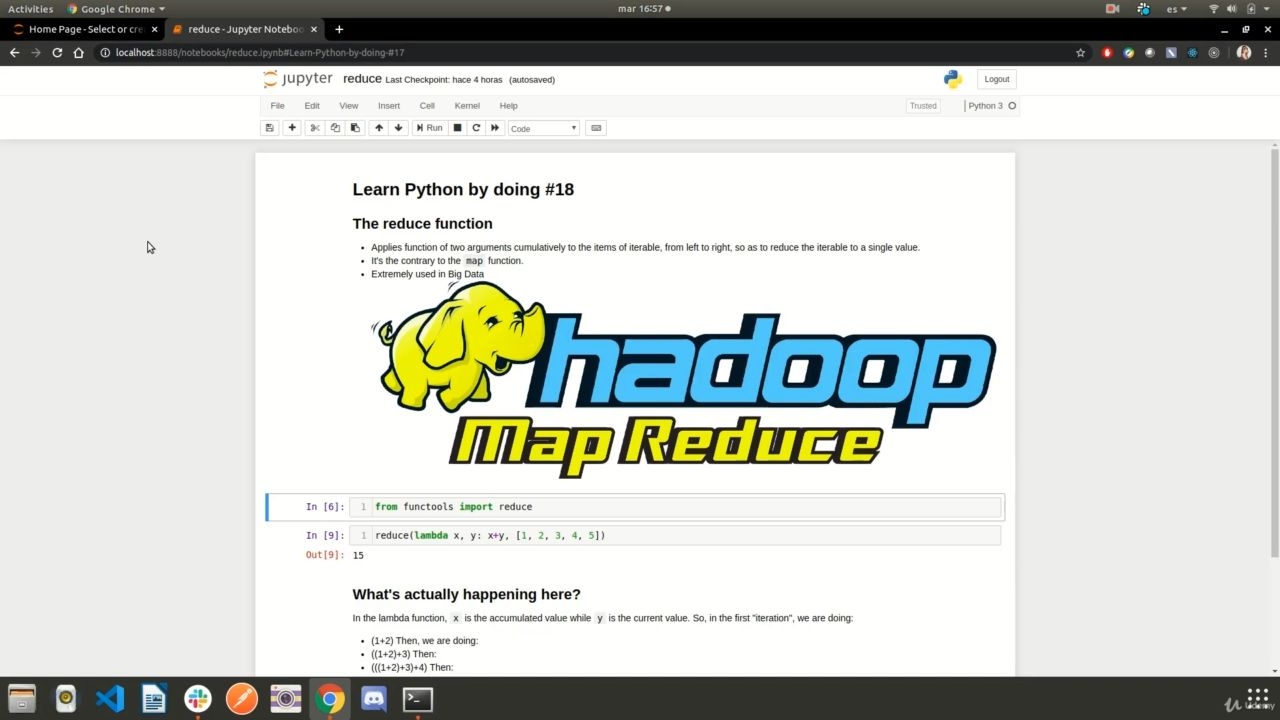Open the Chrome three-dot menu
The image size is (1280, 720).
point(1266,52)
